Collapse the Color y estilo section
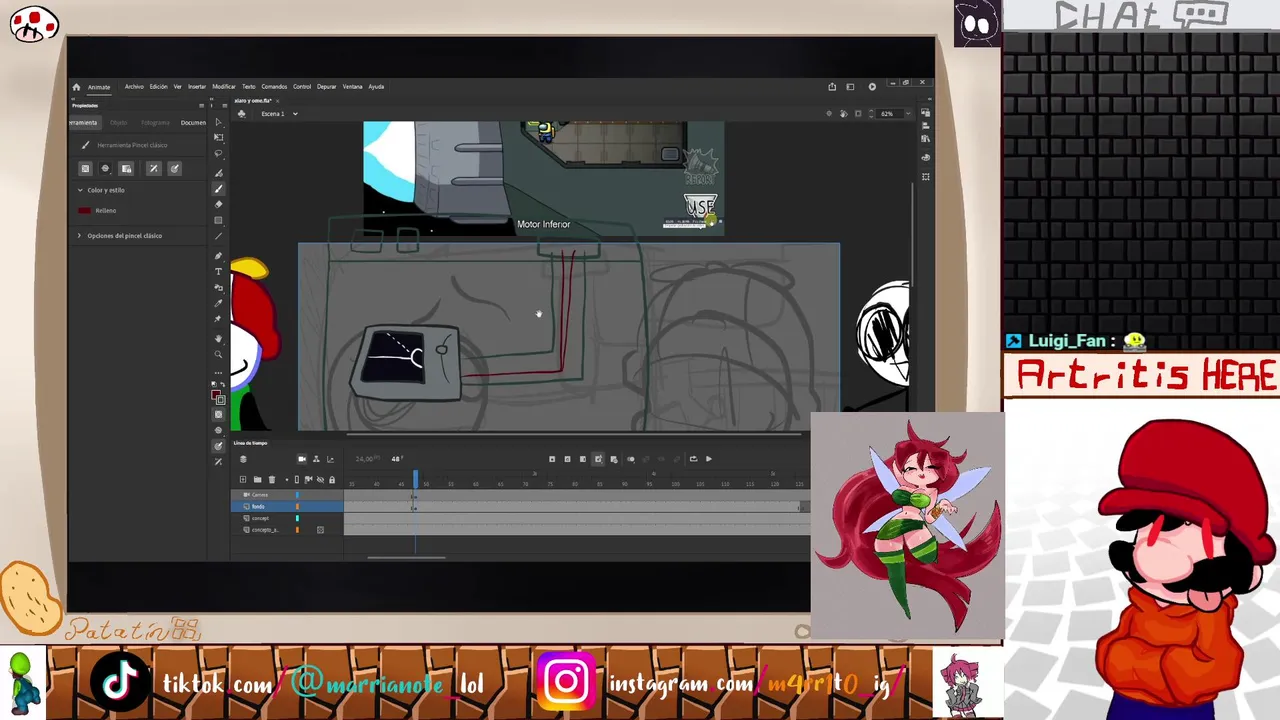Viewport: 1280px width, 720px height. tap(80, 190)
